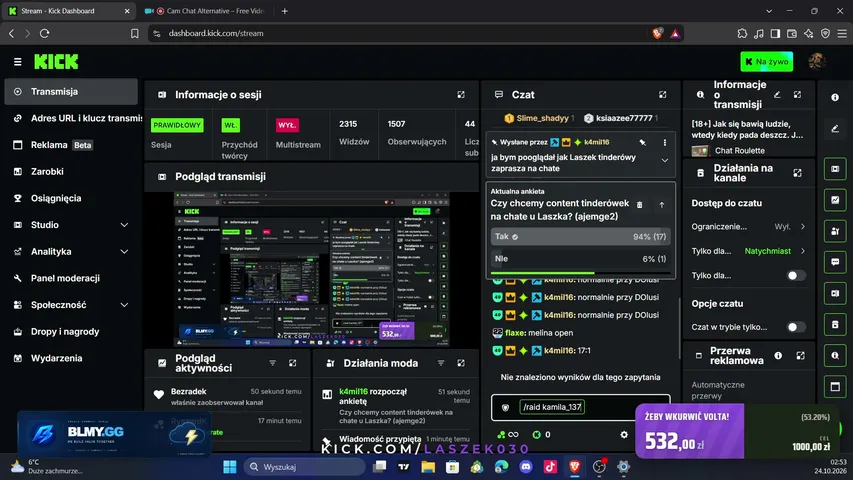Screen dimensions: 853x480
Task: Click the Na żywo button
Action: [767, 61]
